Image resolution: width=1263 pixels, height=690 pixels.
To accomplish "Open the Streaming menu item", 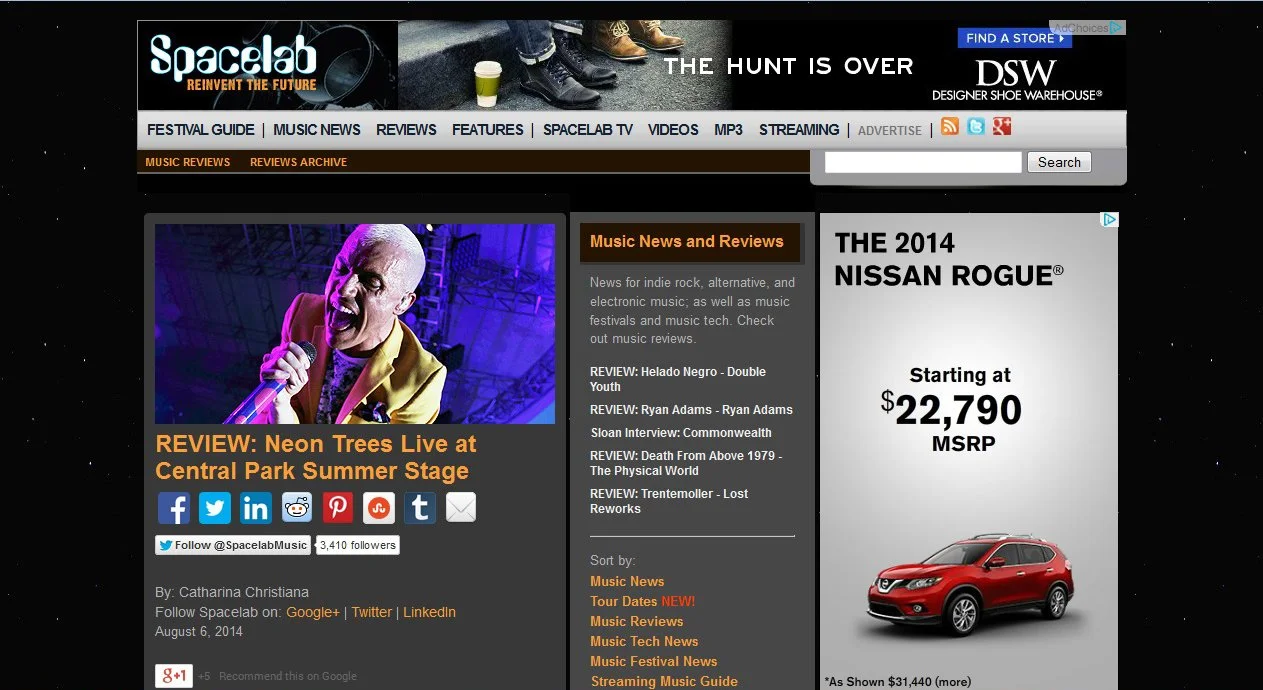I will (799, 130).
